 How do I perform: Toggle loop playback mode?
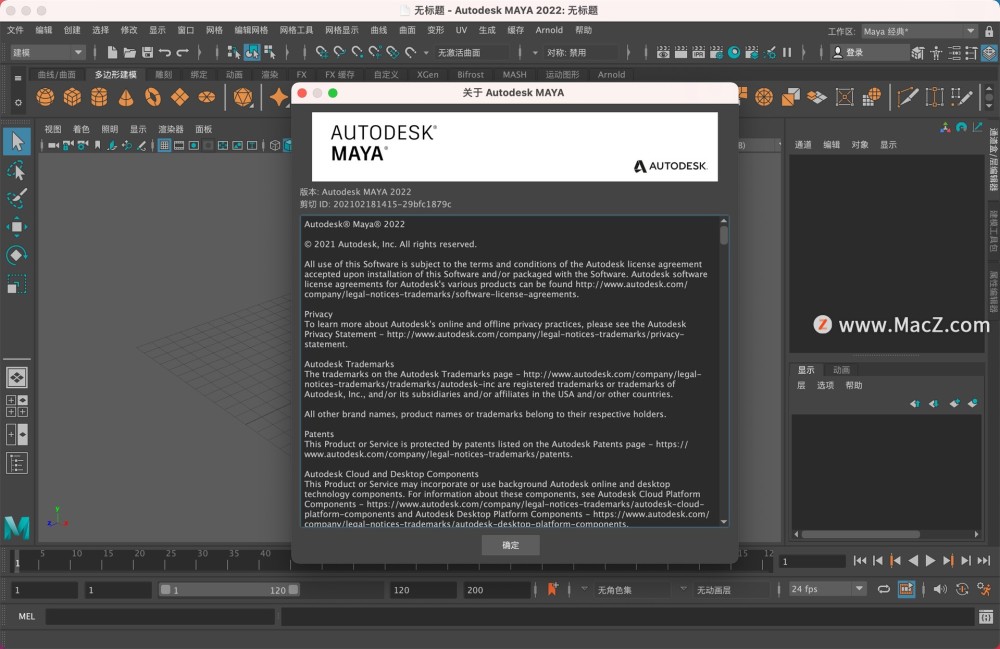883,589
